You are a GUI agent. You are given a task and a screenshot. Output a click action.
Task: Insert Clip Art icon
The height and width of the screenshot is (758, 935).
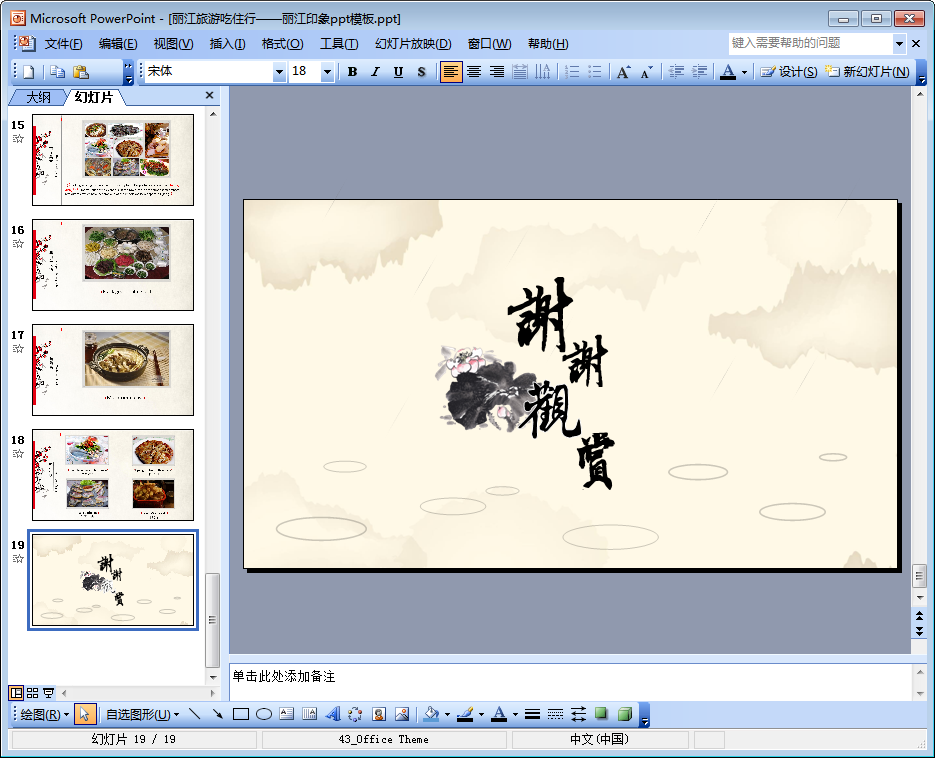click(379, 714)
